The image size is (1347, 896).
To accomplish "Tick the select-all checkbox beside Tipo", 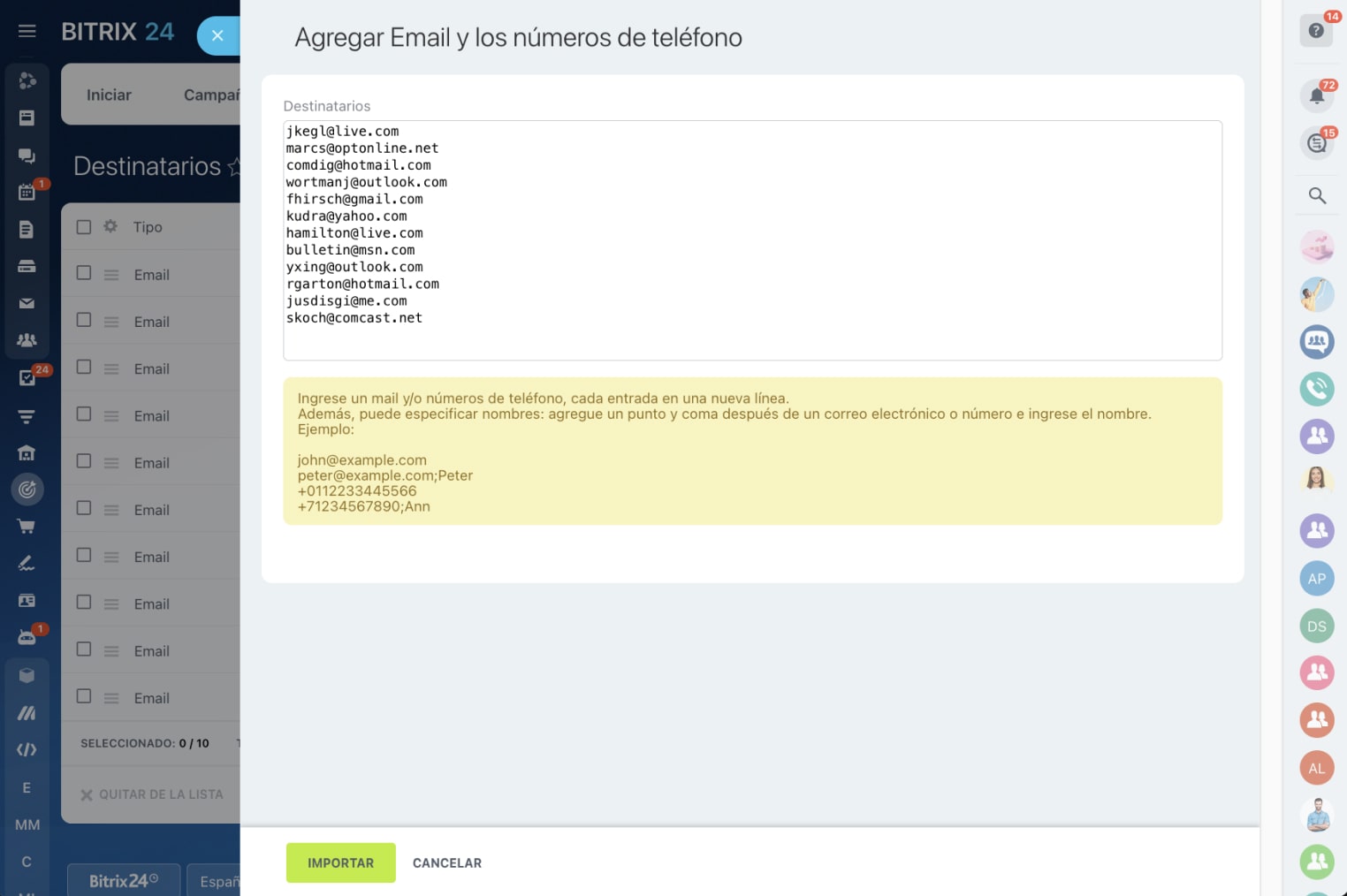I will (x=84, y=227).
